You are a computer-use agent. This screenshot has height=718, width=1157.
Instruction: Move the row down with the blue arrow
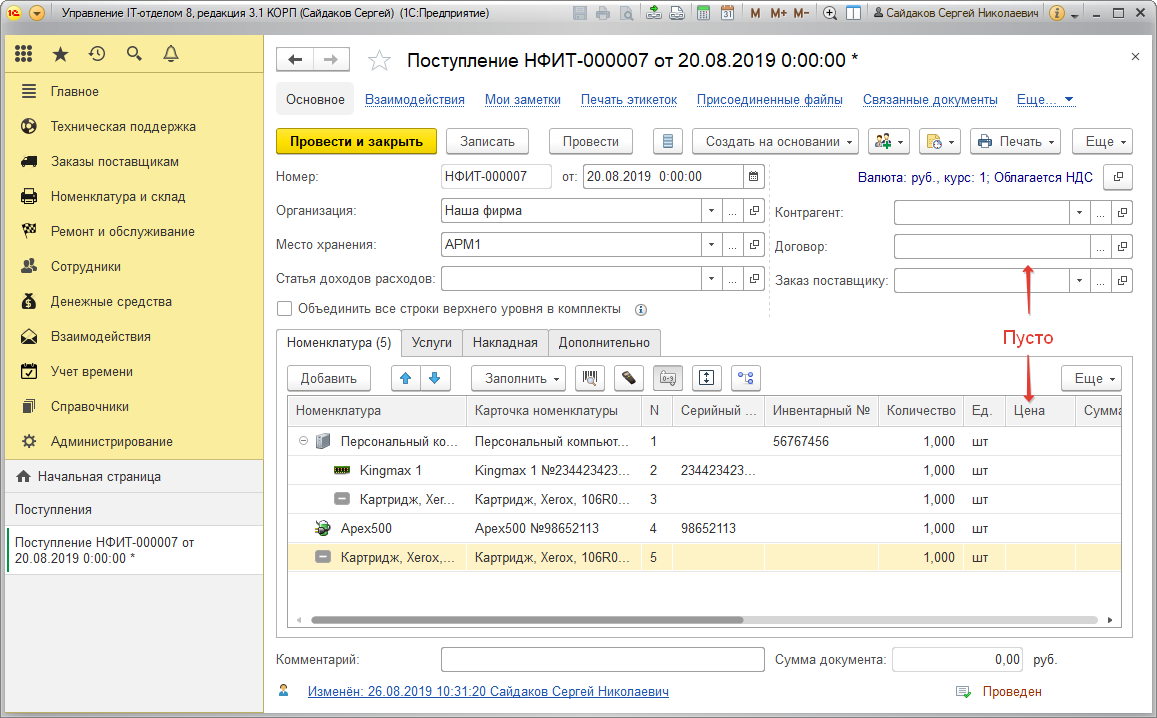[x=435, y=378]
